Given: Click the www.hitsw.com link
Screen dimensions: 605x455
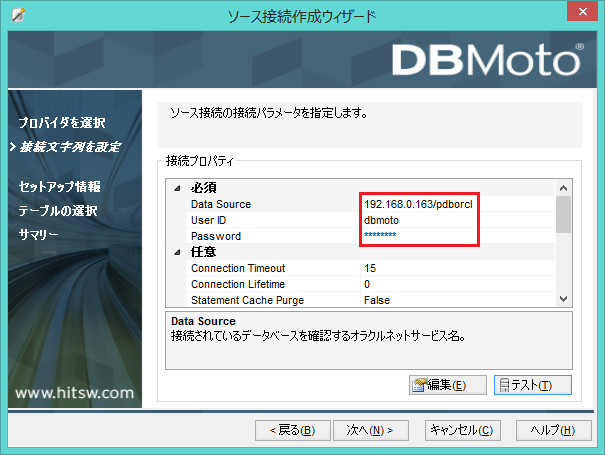Looking at the screenshot, I should pyautogui.click(x=74, y=393).
